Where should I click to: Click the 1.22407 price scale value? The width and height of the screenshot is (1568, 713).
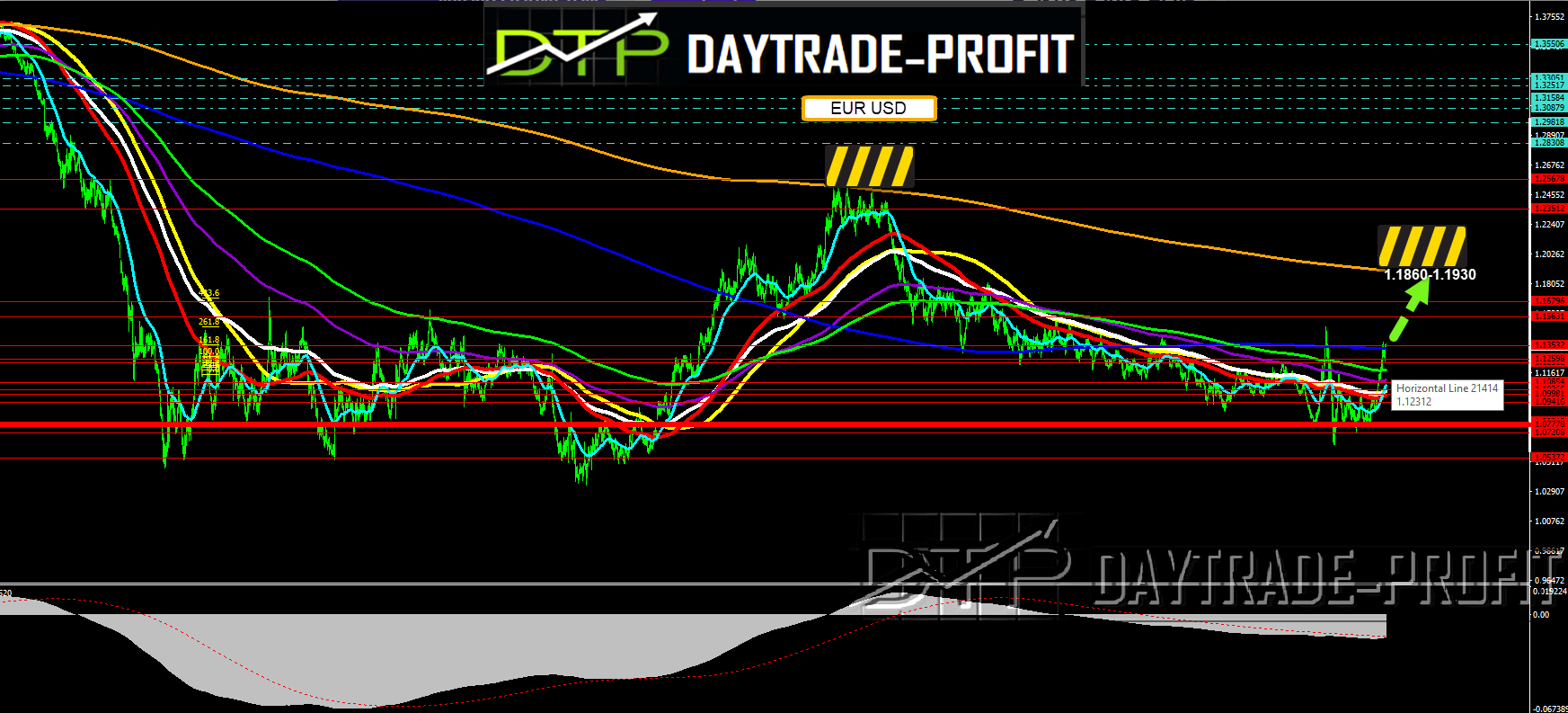click(x=1549, y=225)
